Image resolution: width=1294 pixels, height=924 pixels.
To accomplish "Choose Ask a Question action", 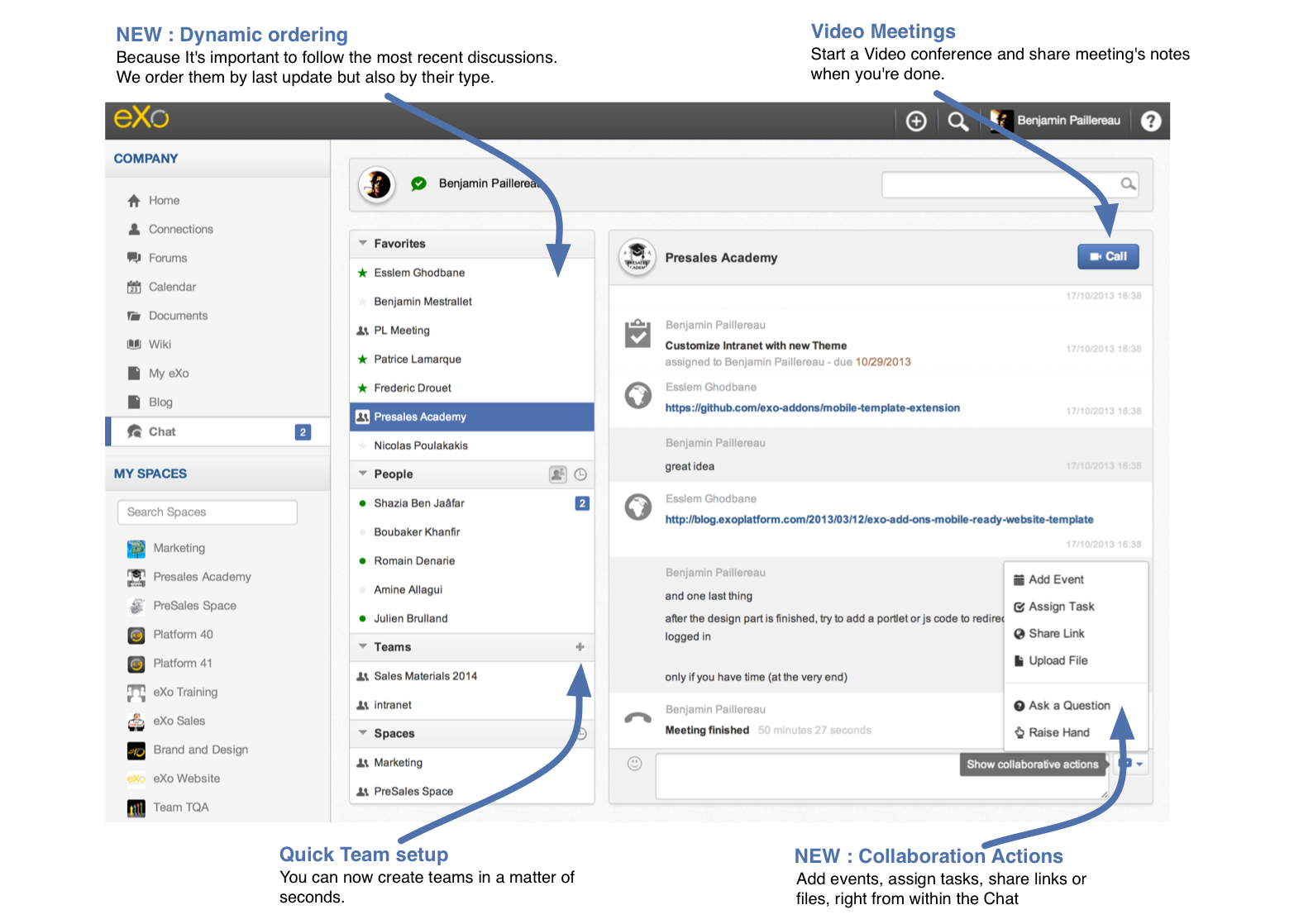I will [1076, 706].
